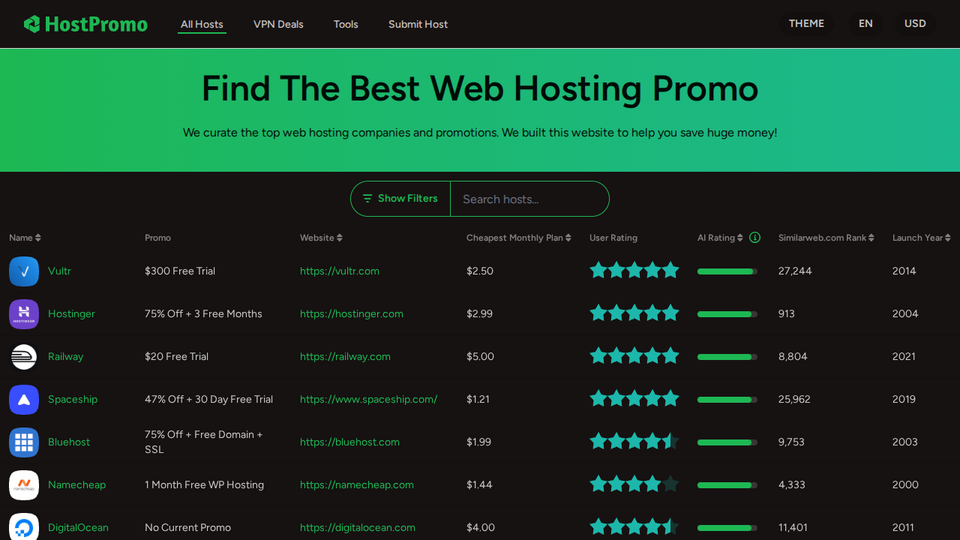Open Submit Host page
Viewport: 960px width, 540px height.
418,24
